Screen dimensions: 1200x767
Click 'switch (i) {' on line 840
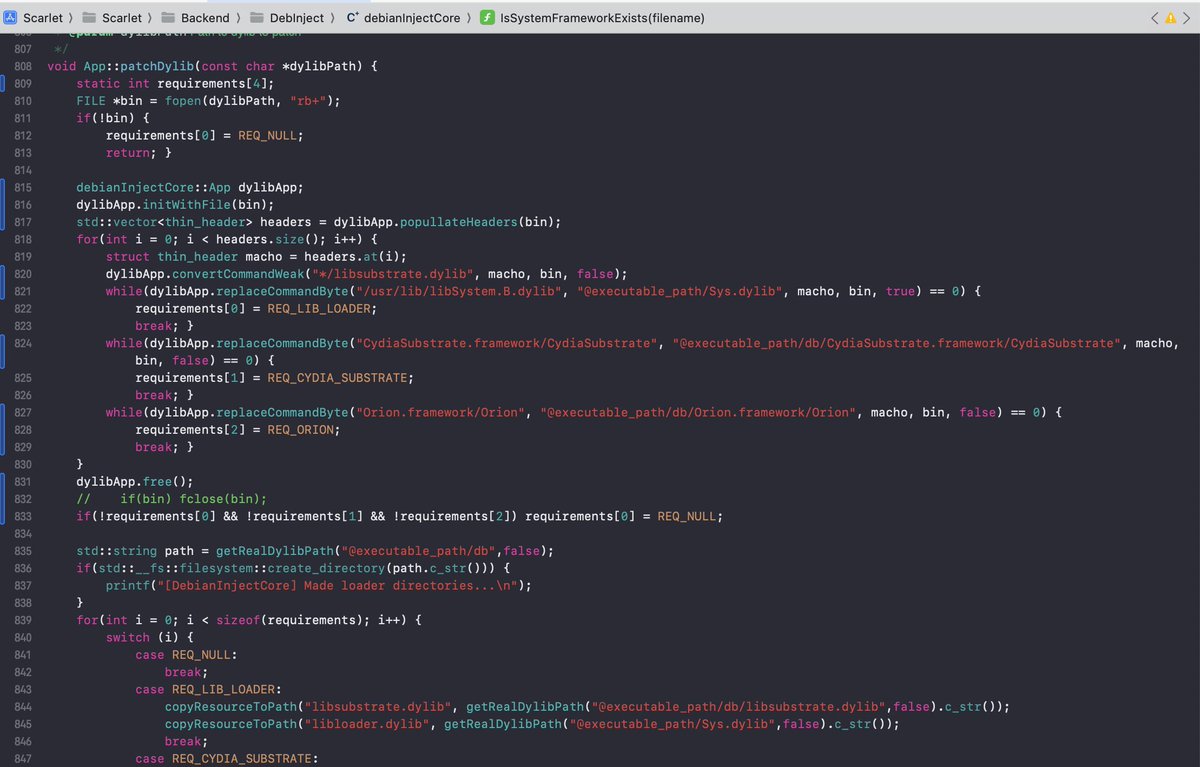click(149, 637)
